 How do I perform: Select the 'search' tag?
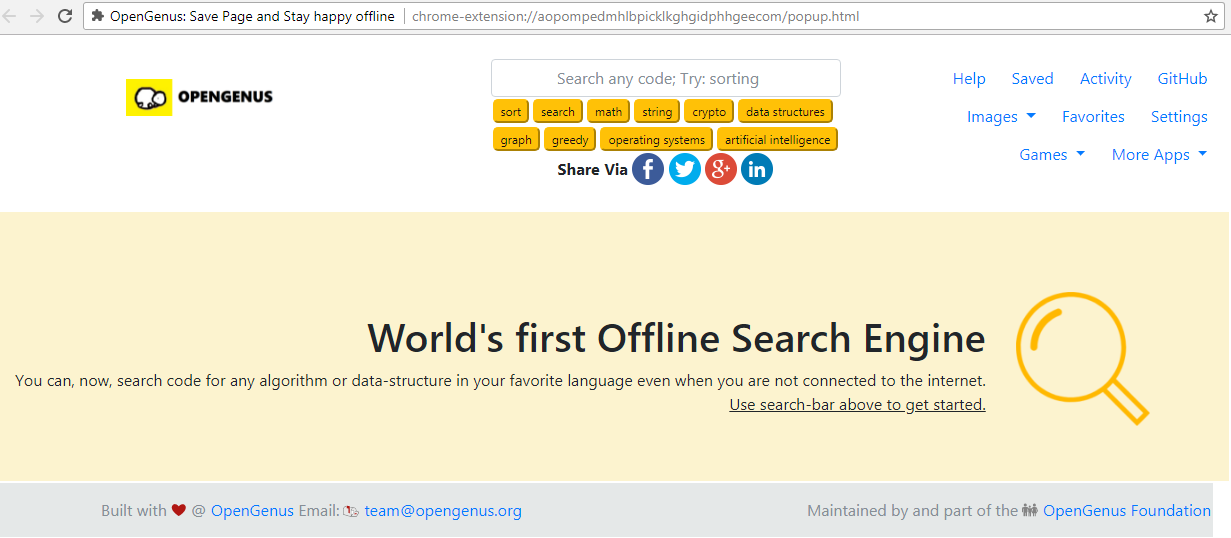click(558, 112)
